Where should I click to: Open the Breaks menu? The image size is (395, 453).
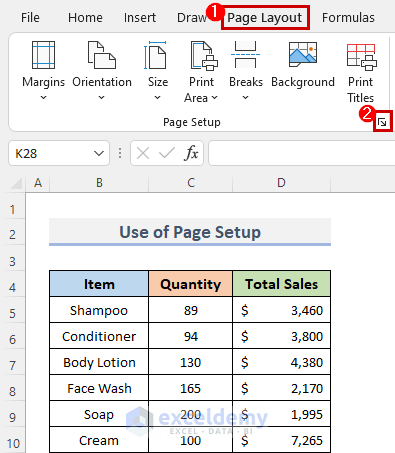point(246,71)
